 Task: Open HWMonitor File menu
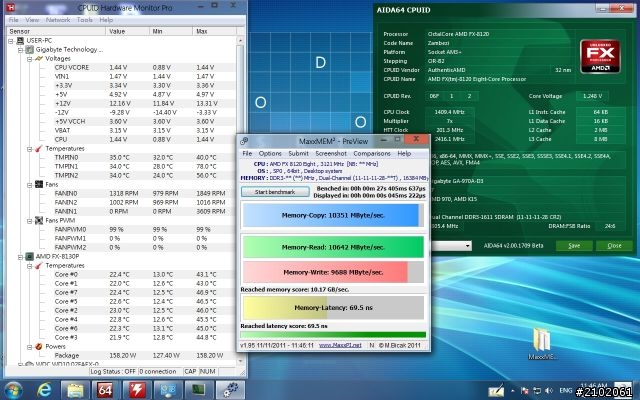coord(13,20)
